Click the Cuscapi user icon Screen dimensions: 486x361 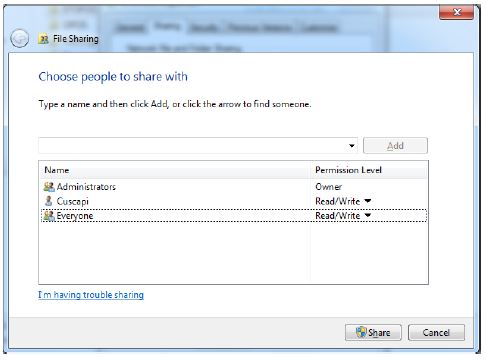click(x=49, y=201)
